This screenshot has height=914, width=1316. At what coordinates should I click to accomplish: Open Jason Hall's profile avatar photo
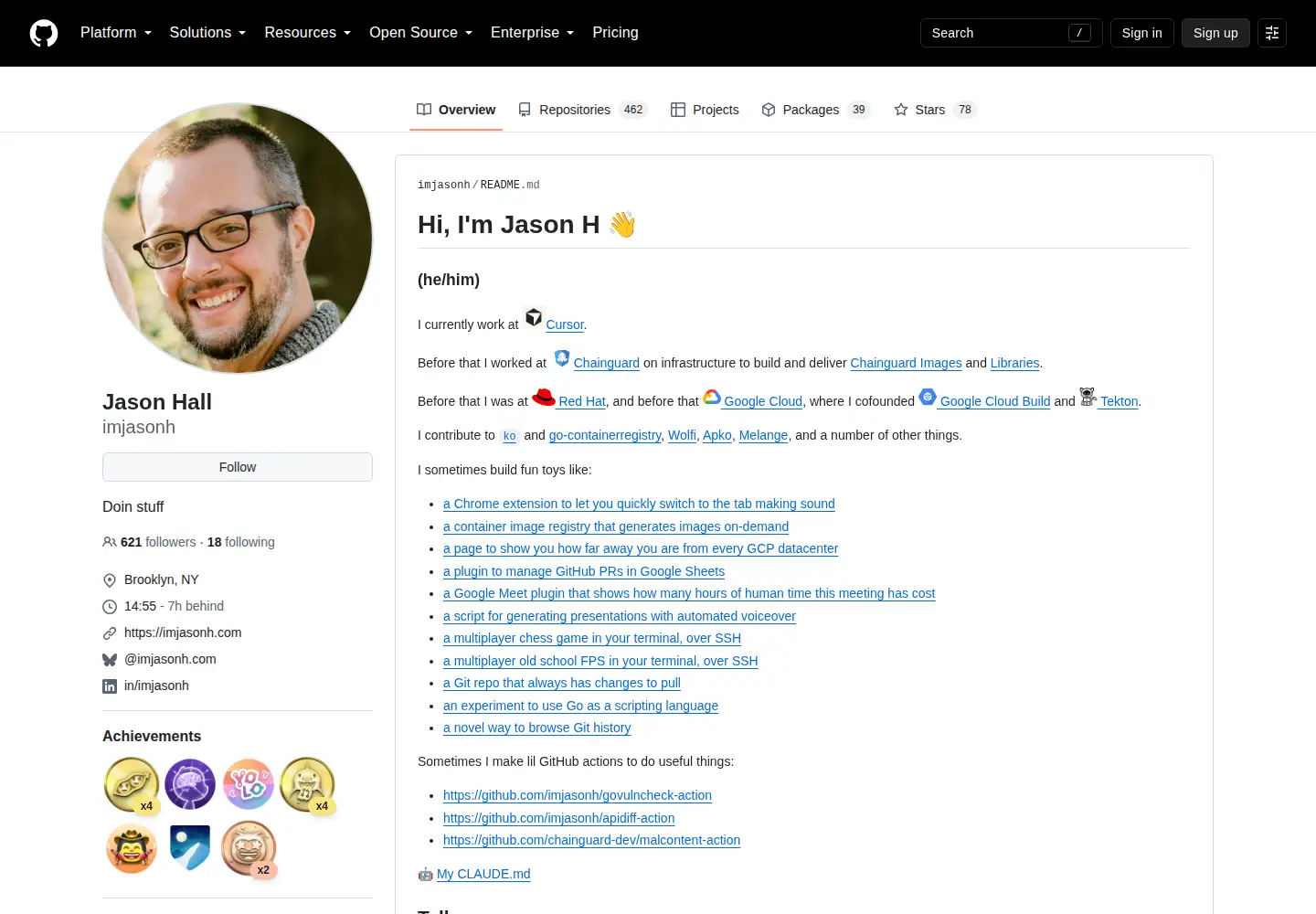pyautogui.click(x=238, y=239)
